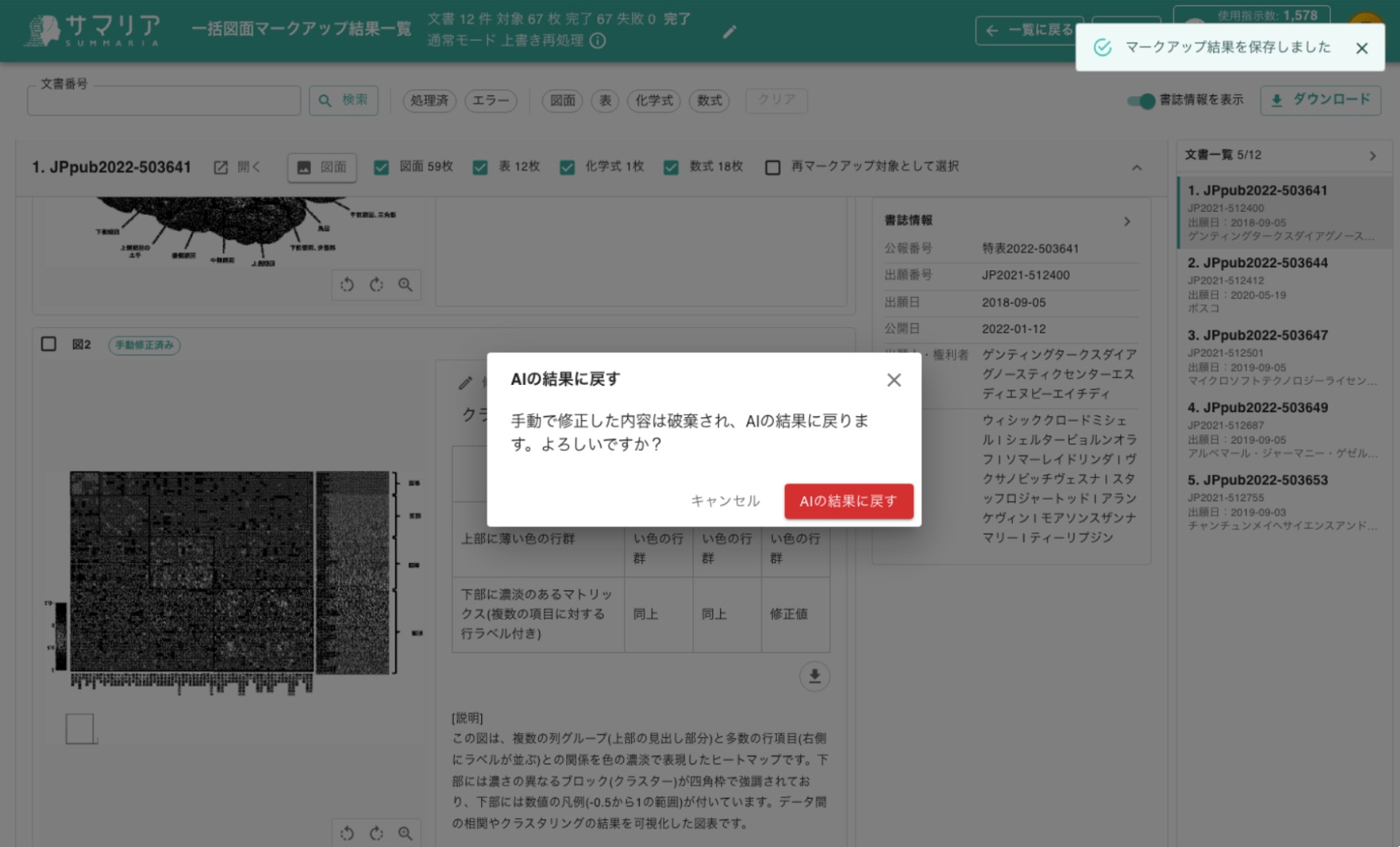The width and height of the screenshot is (1400, 847).
Task: Check the 図2 selection checkbox
Action: point(49,344)
